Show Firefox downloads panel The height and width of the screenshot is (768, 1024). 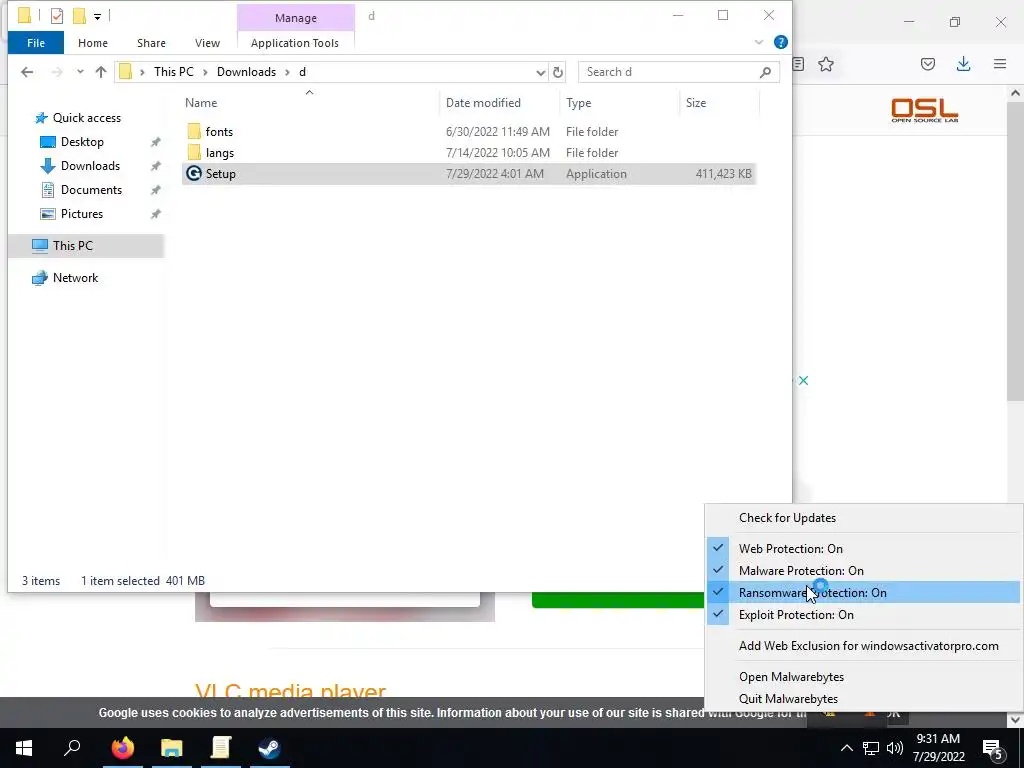[x=963, y=64]
